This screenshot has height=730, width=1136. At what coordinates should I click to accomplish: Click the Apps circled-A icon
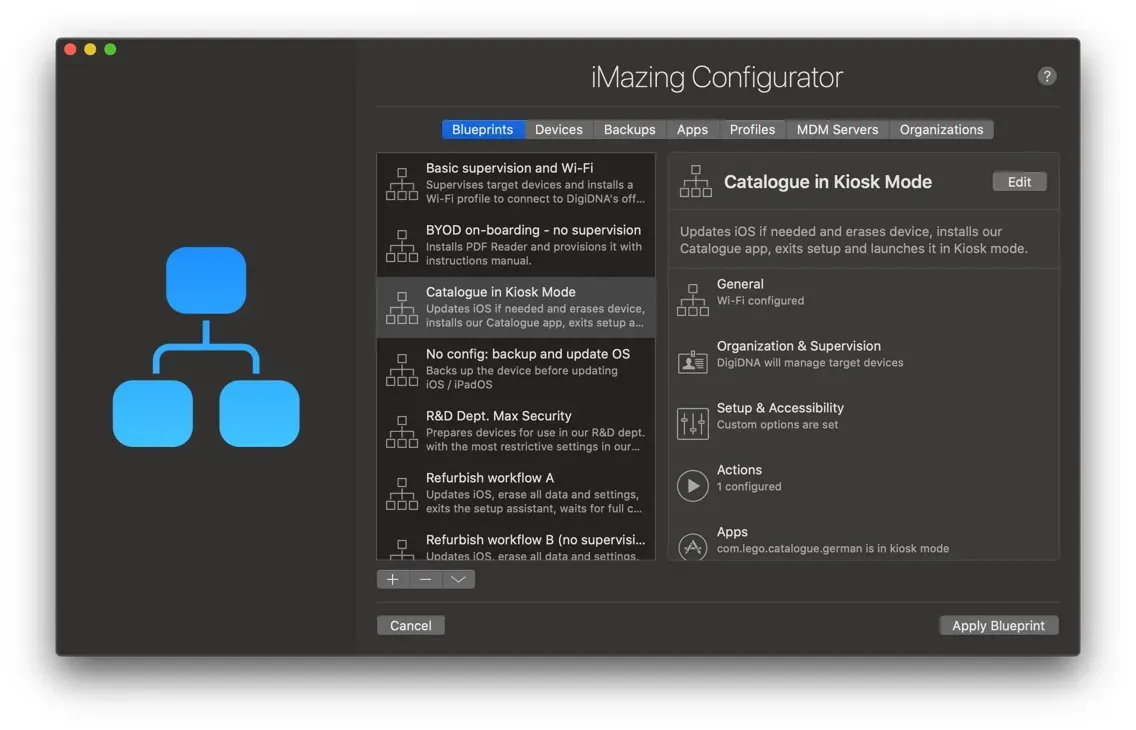tap(693, 547)
